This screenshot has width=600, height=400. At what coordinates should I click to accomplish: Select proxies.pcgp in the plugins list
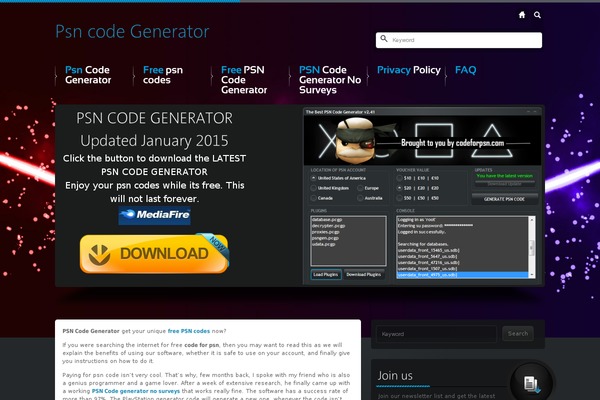tap(325, 232)
